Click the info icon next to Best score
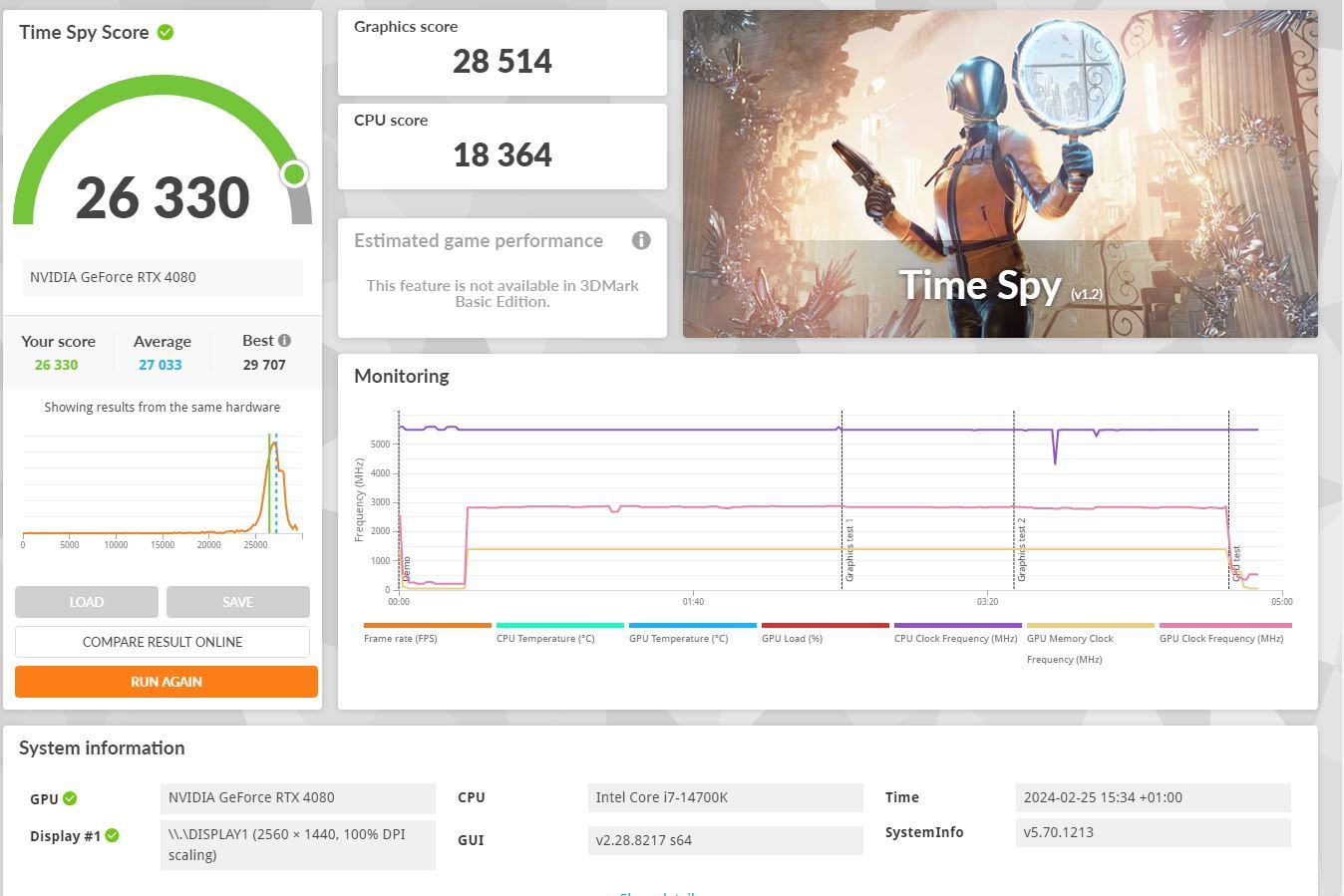Image resolution: width=1344 pixels, height=896 pixels. coord(284,341)
